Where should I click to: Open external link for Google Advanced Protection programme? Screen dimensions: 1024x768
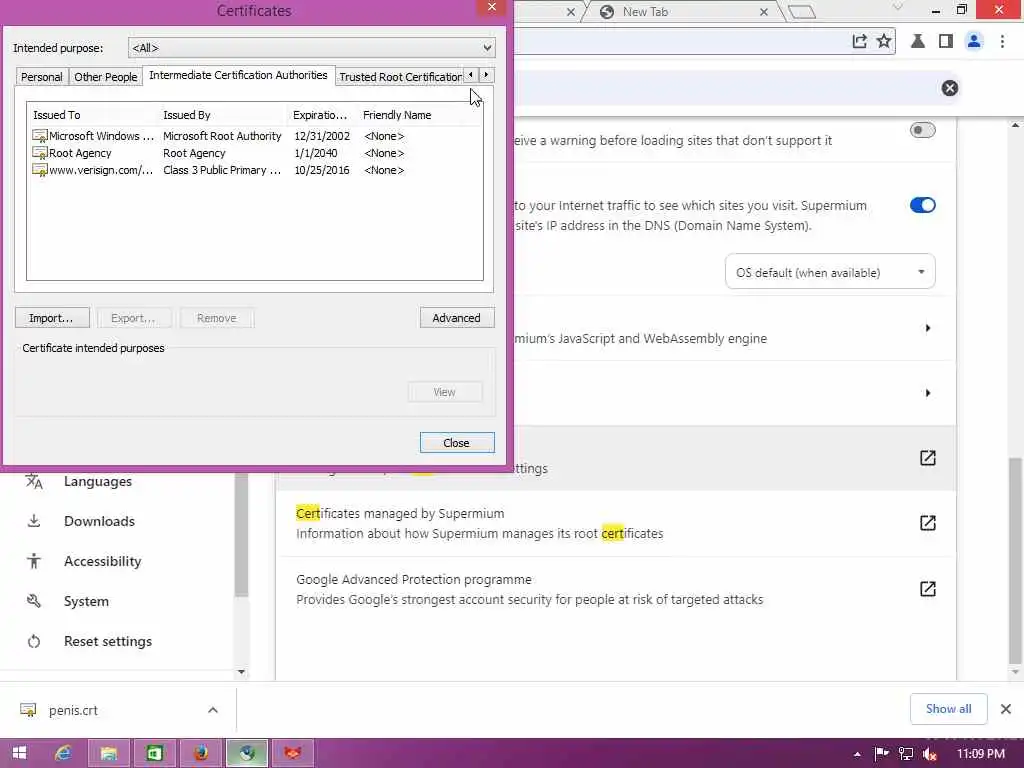tap(927, 589)
